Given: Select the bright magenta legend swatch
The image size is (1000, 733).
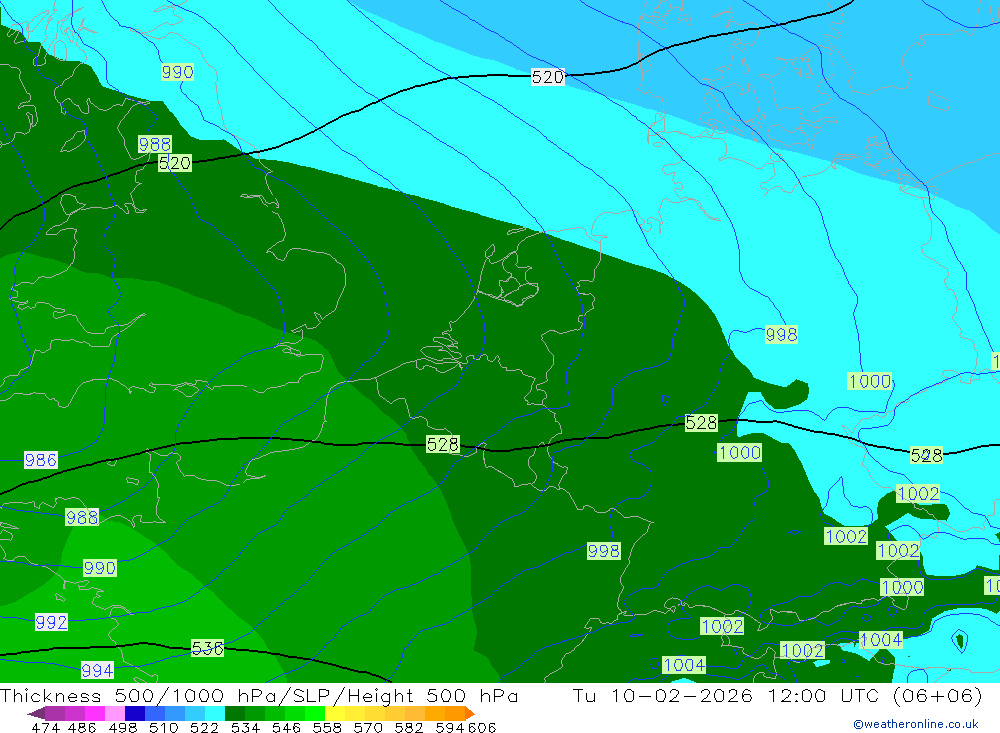Looking at the screenshot, I should tap(95, 713).
